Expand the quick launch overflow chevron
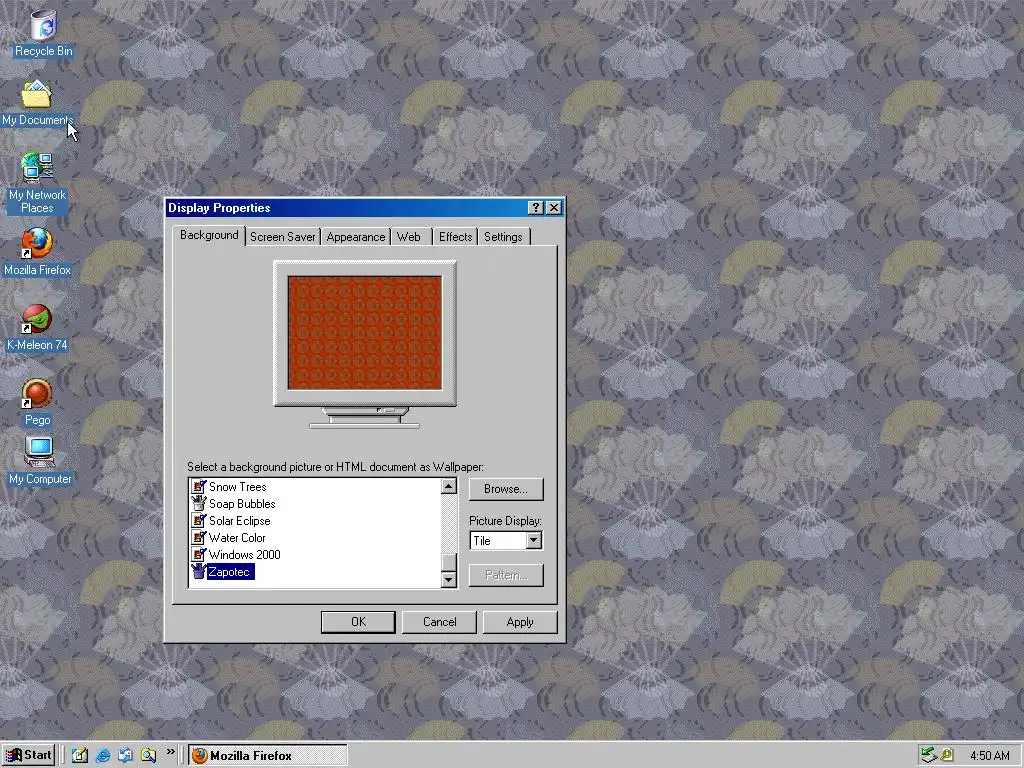This screenshot has width=1024, height=768. pos(170,752)
